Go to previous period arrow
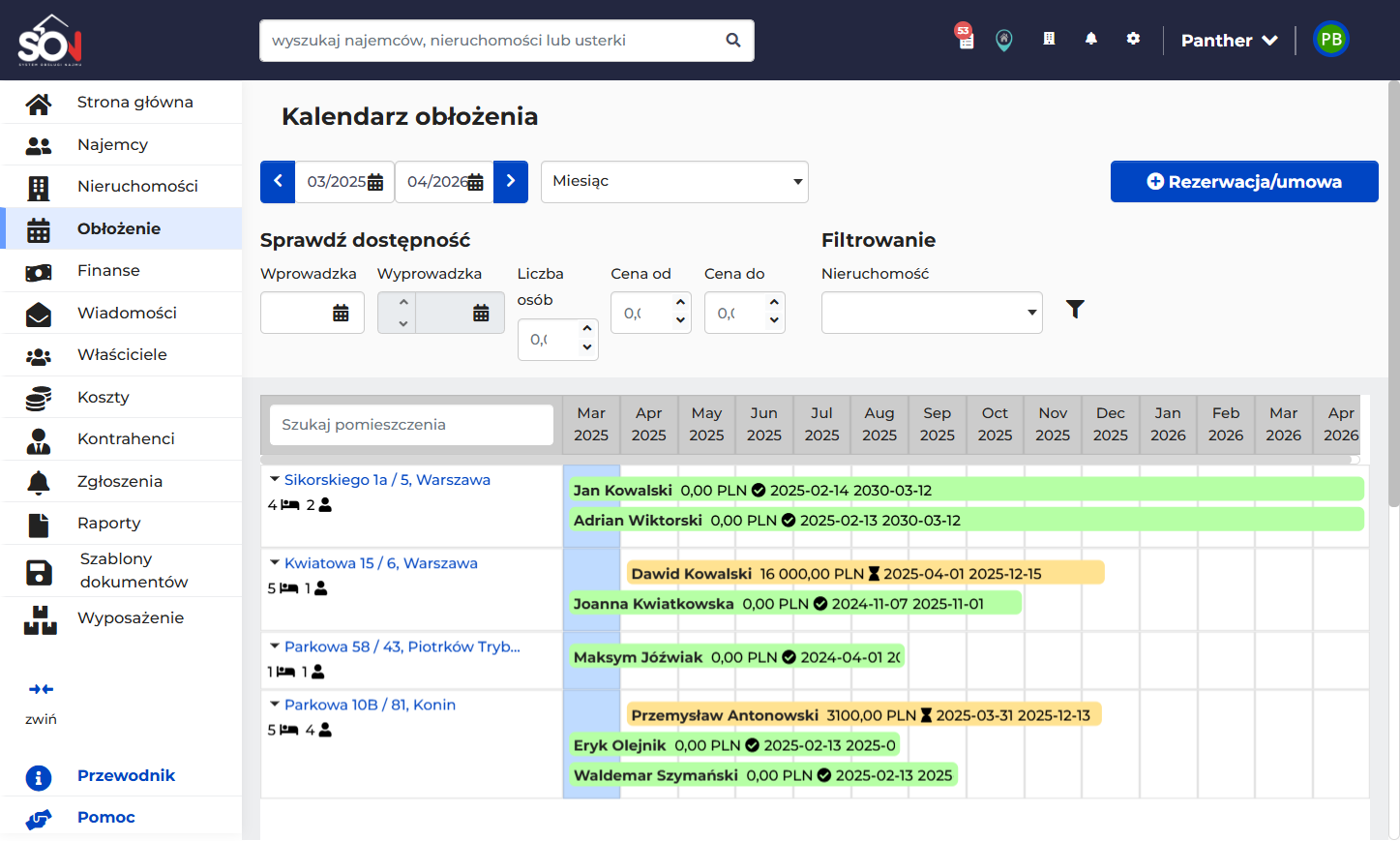 coord(278,182)
